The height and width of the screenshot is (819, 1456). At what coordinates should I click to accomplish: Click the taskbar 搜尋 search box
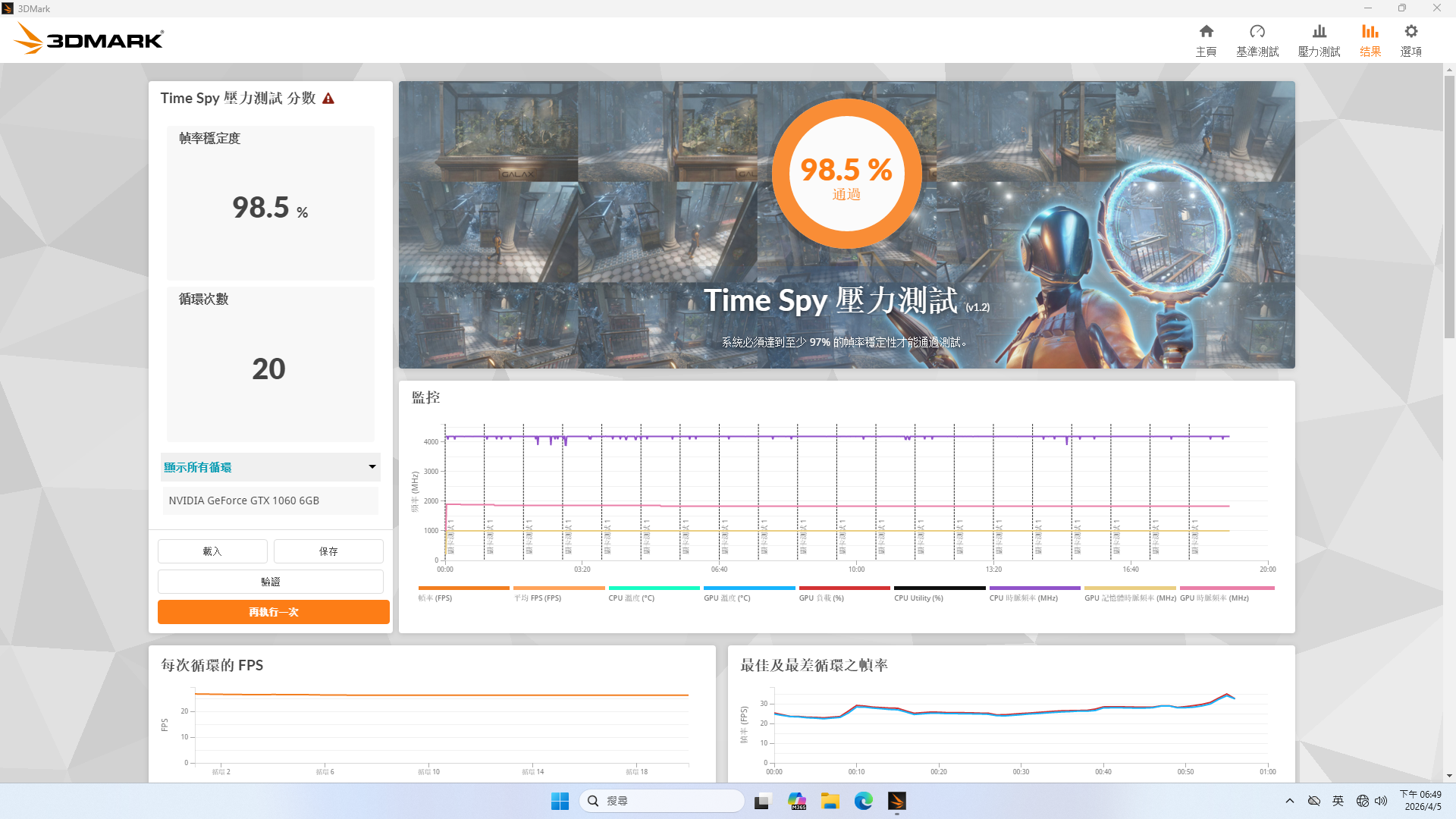661,801
